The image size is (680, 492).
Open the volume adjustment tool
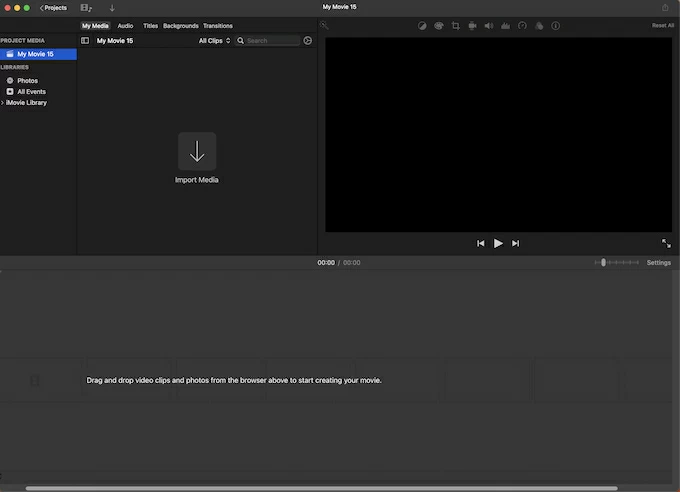point(489,26)
